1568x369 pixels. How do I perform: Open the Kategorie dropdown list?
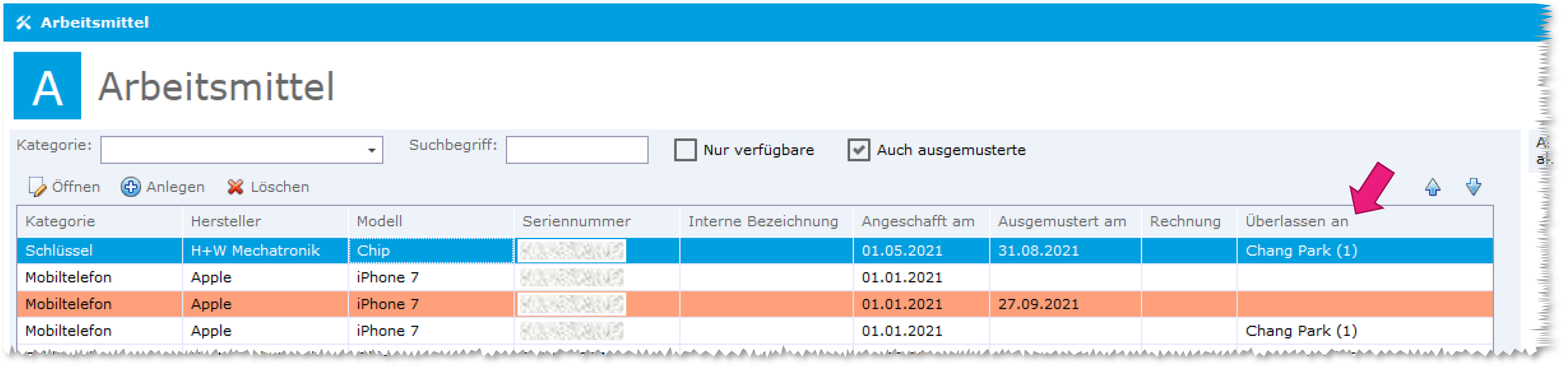[371, 150]
